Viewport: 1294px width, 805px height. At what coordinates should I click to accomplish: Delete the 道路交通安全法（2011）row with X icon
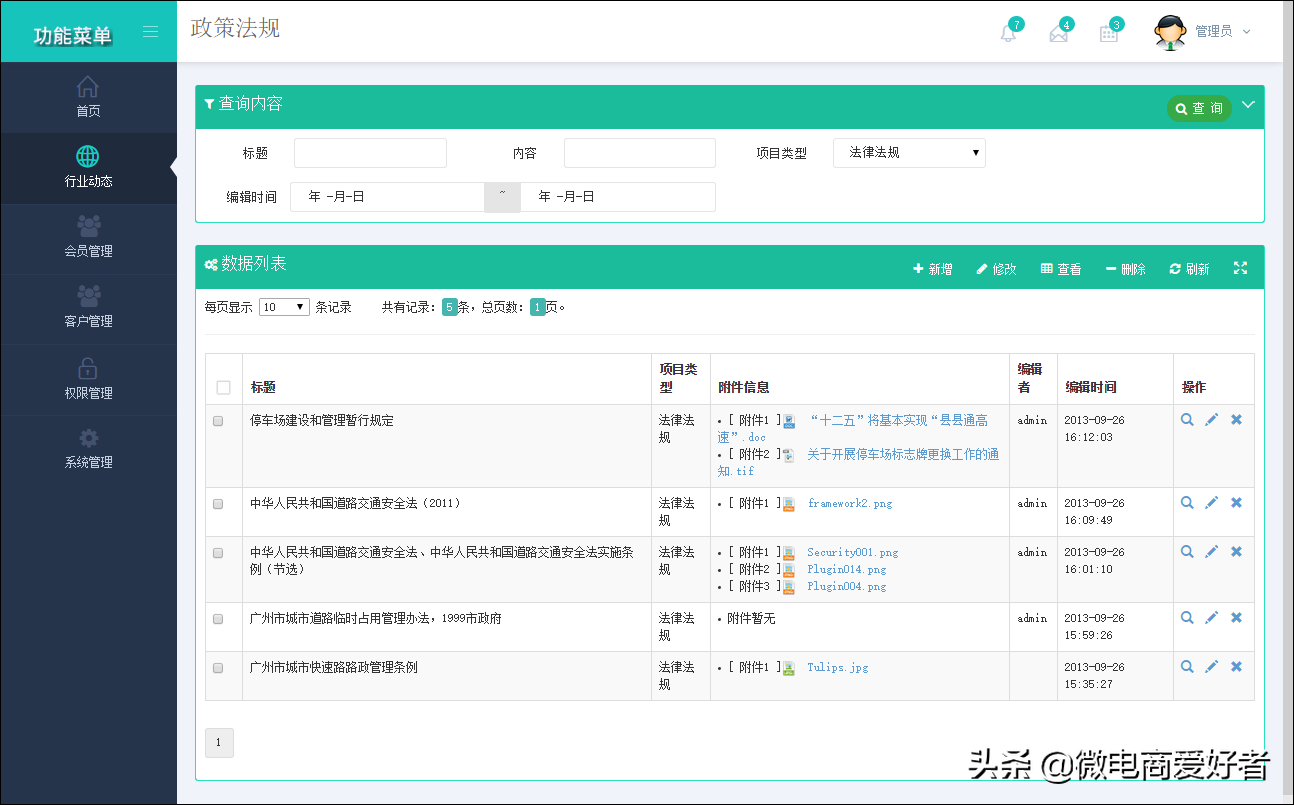1237,503
